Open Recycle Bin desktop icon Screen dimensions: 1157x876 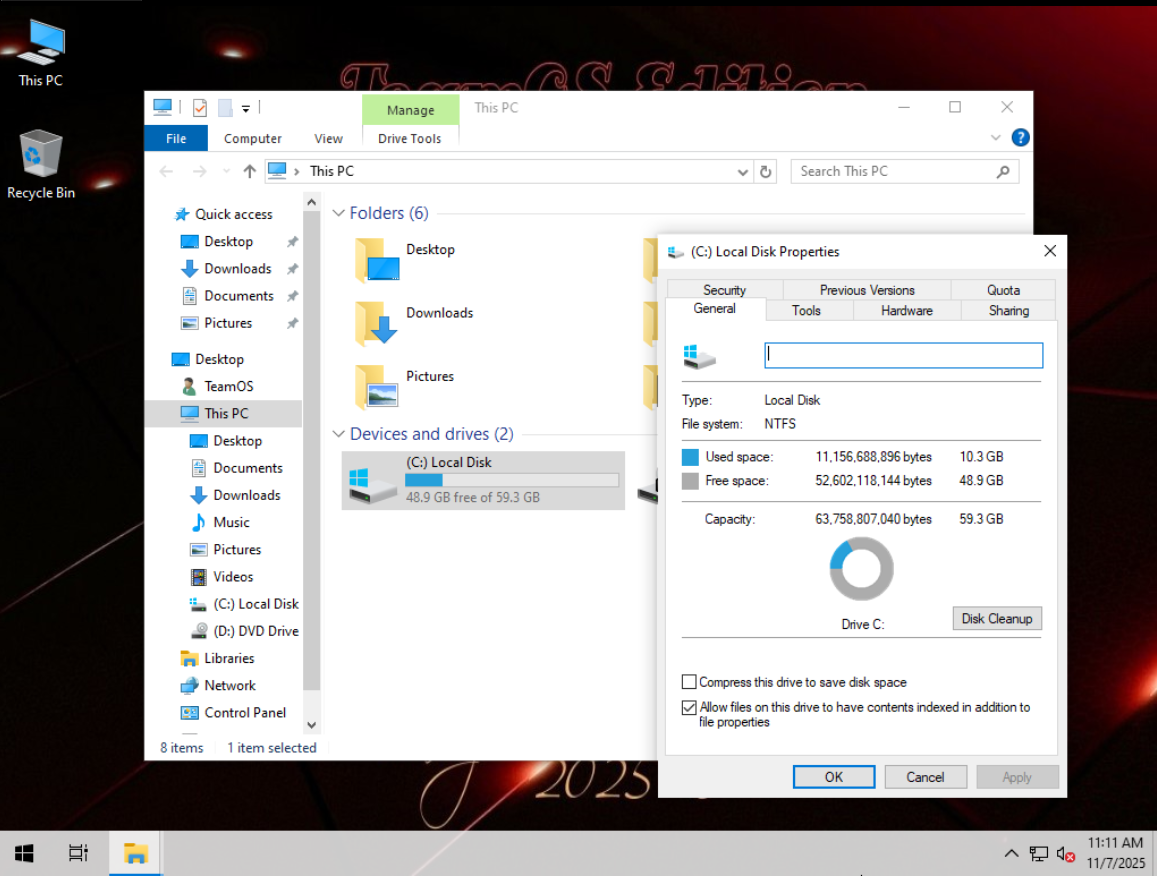click(x=41, y=164)
